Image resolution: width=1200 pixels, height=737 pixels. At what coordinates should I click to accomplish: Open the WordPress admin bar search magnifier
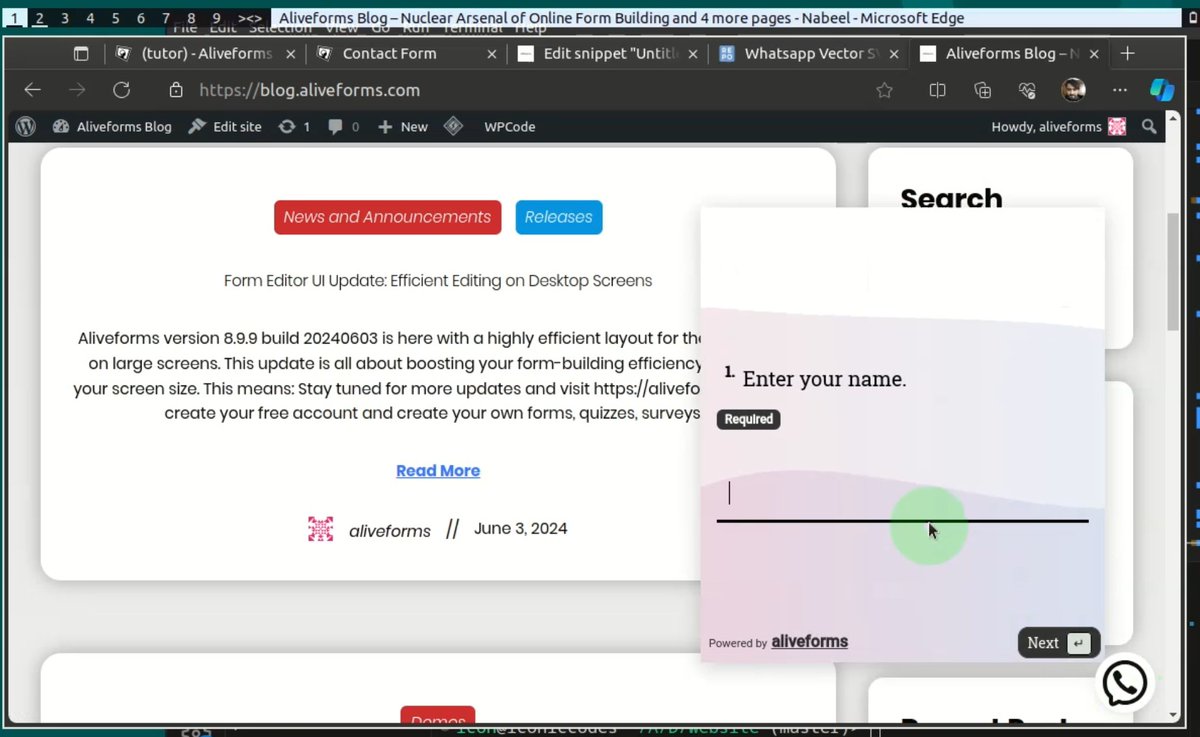coord(1149,127)
